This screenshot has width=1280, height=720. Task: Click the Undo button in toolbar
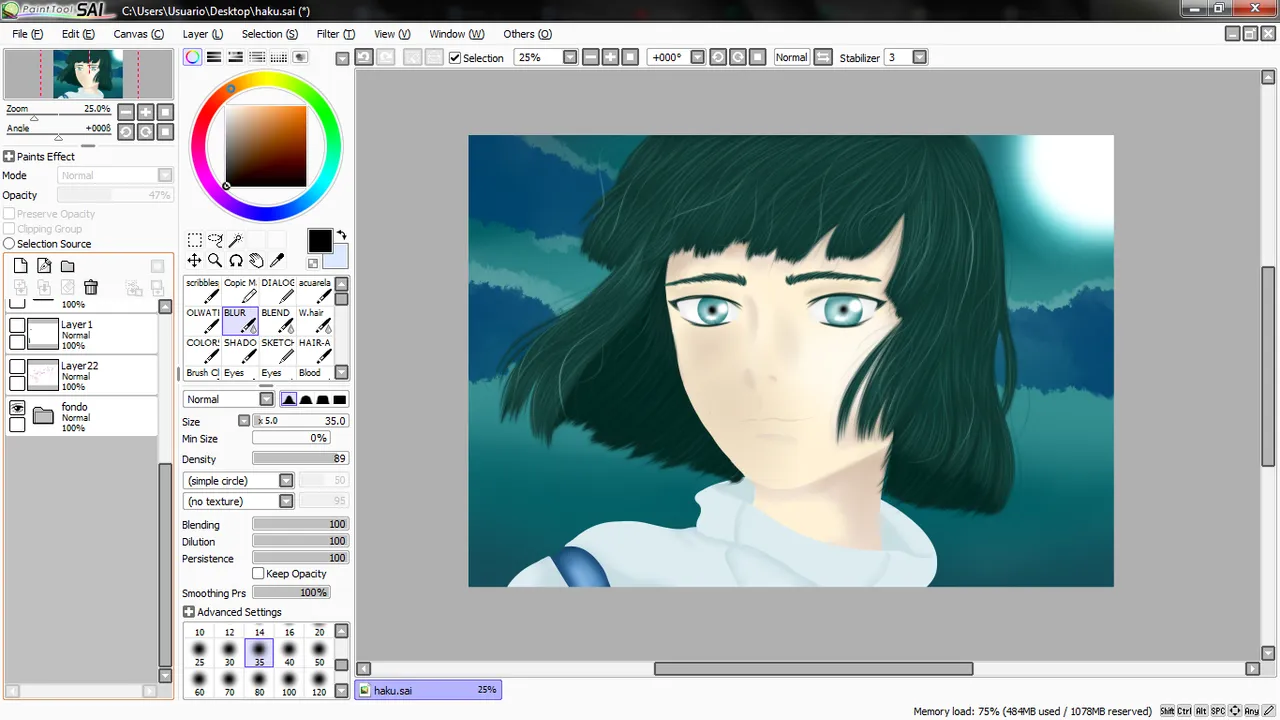click(364, 57)
